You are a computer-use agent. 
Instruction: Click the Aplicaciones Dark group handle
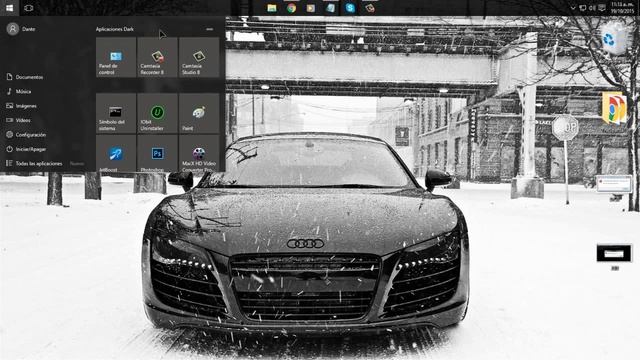[x=209, y=29]
